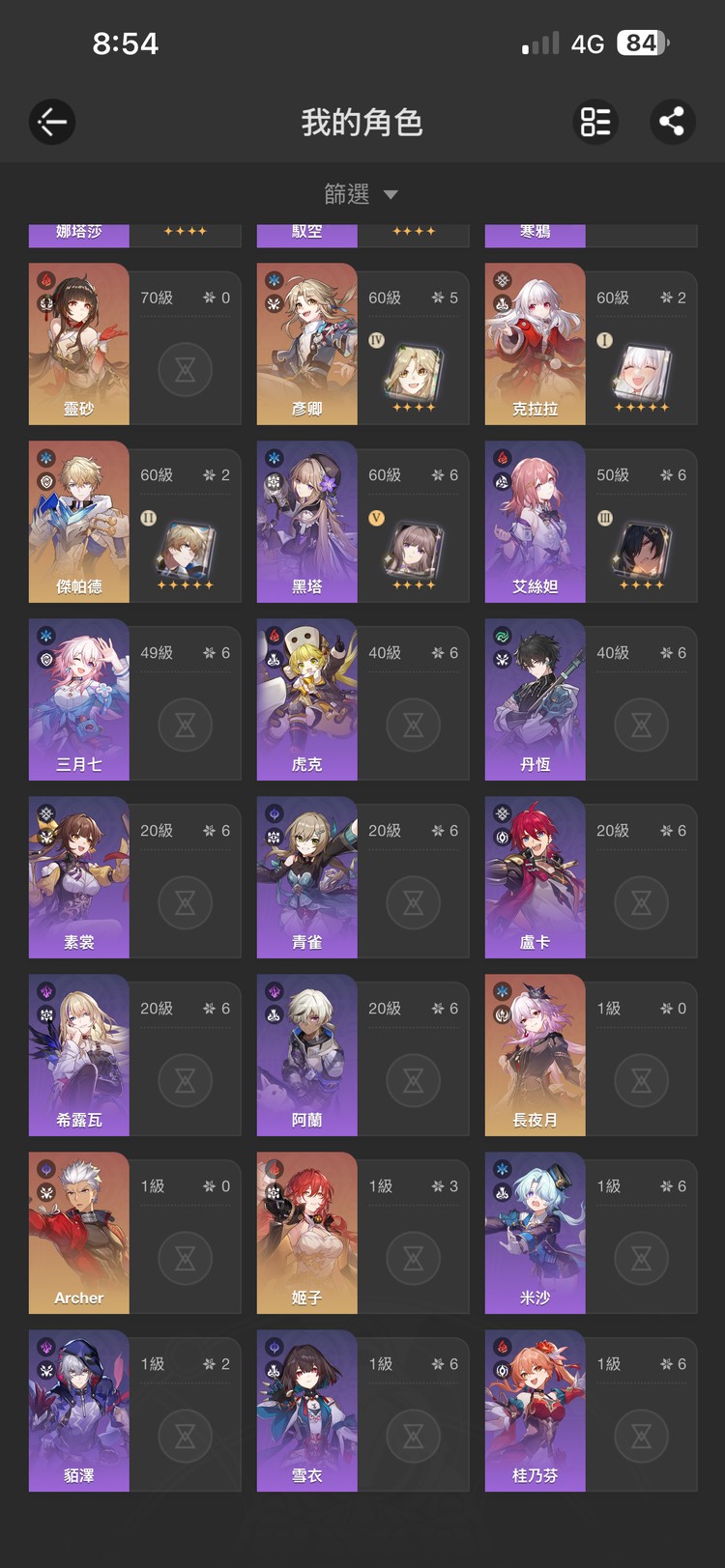Tap the back arrow icon
725x1568 pixels.
52,122
